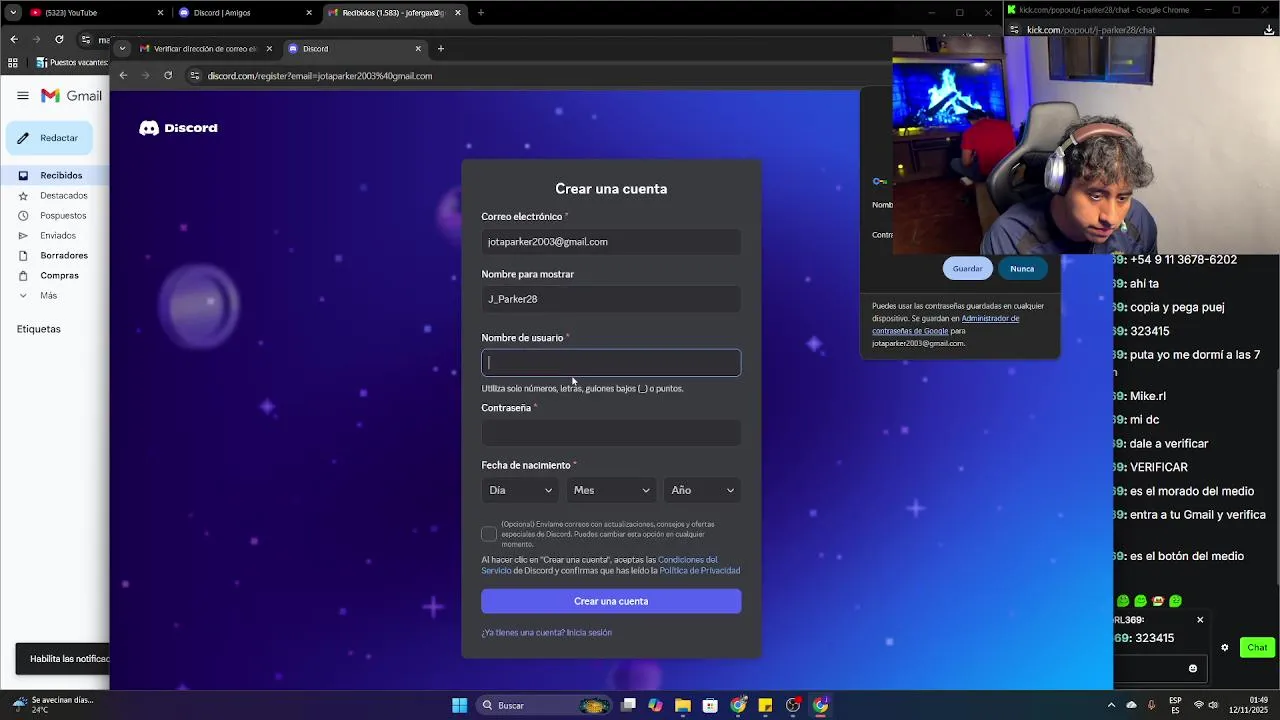Click ¿Ya tienes una cuenta? Inicia sesión

click(x=546, y=632)
